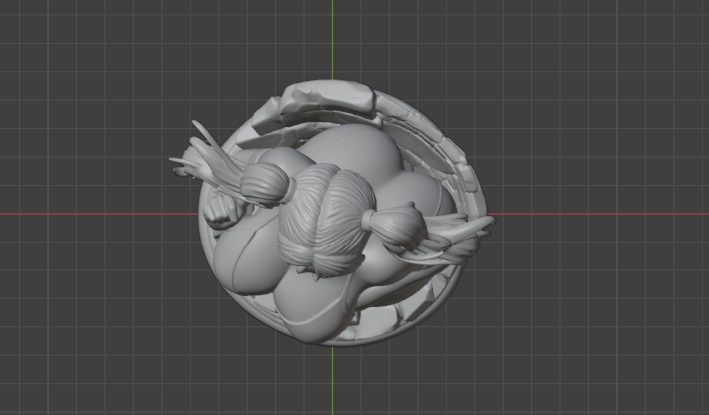Select the hair tie on the right bun
This screenshot has height=415, width=709.
pos(368,220)
